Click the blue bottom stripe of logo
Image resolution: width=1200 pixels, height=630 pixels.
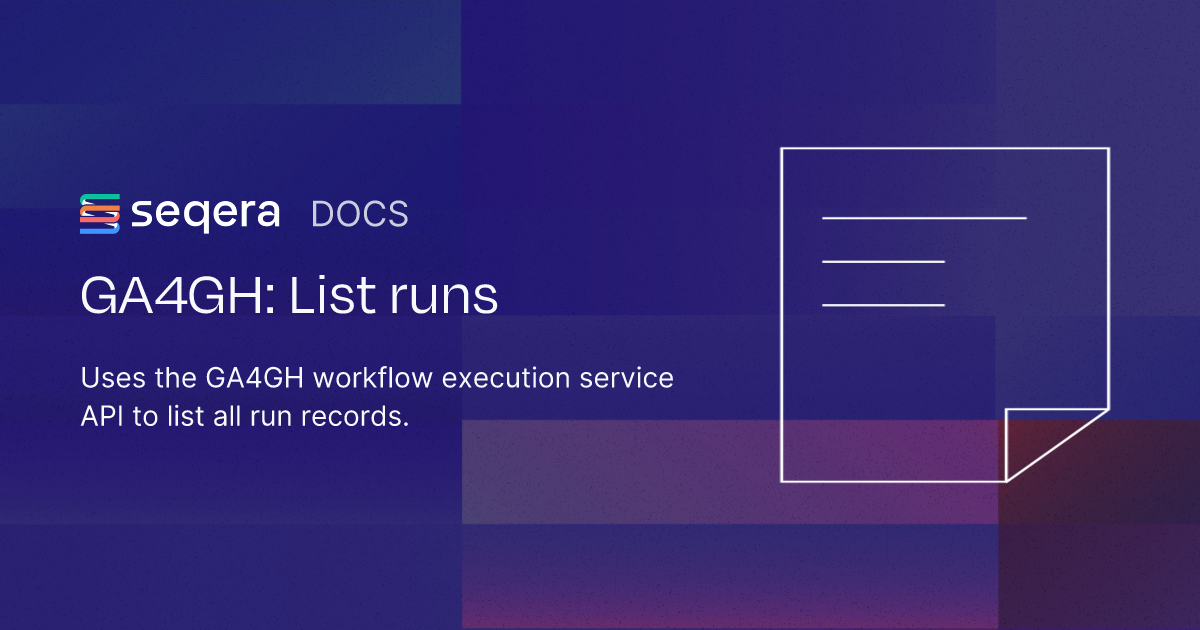pos(100,229)
